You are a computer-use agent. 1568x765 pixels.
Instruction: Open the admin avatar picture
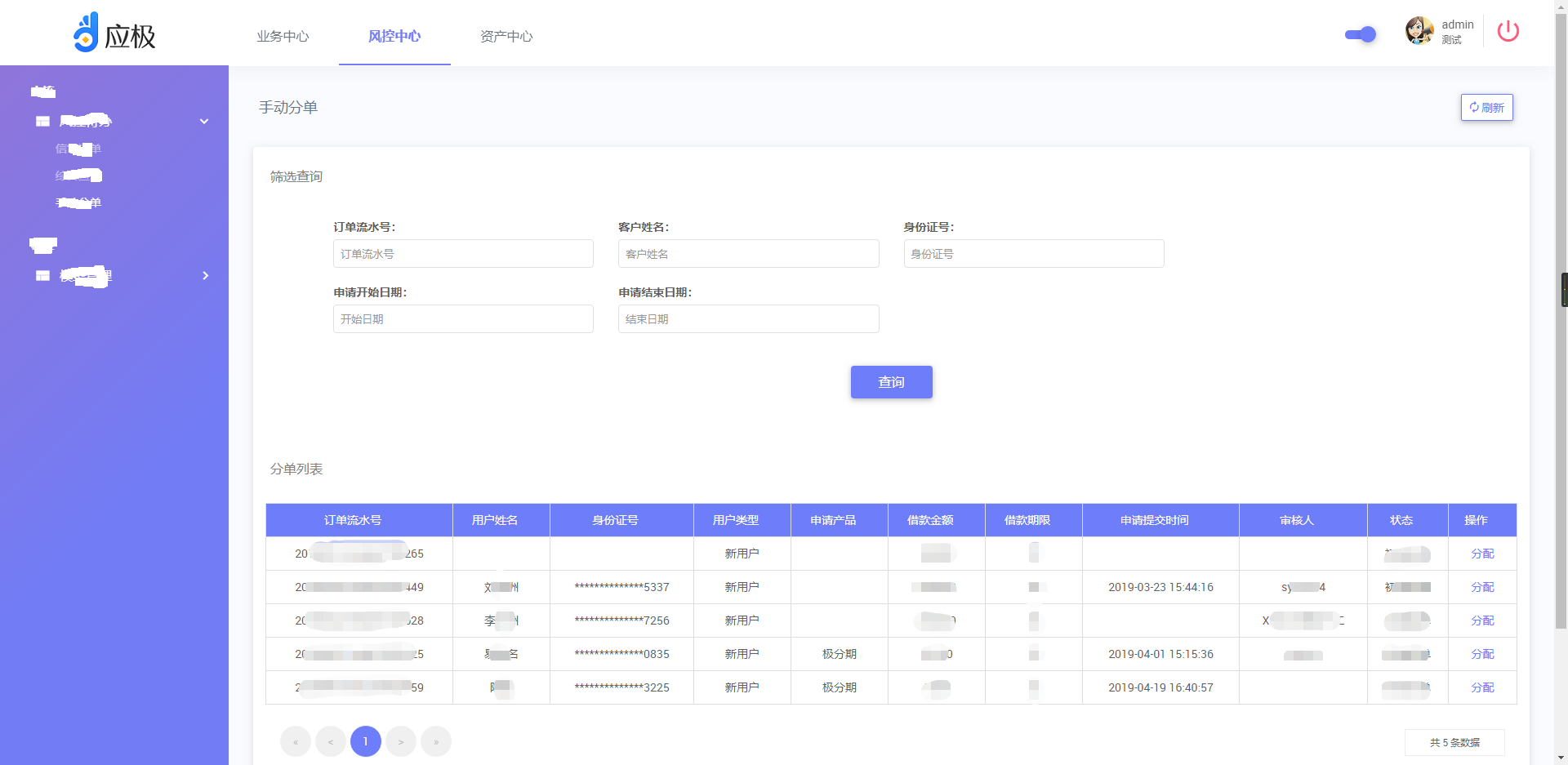pyautogui.click(x=1419, y=31)
